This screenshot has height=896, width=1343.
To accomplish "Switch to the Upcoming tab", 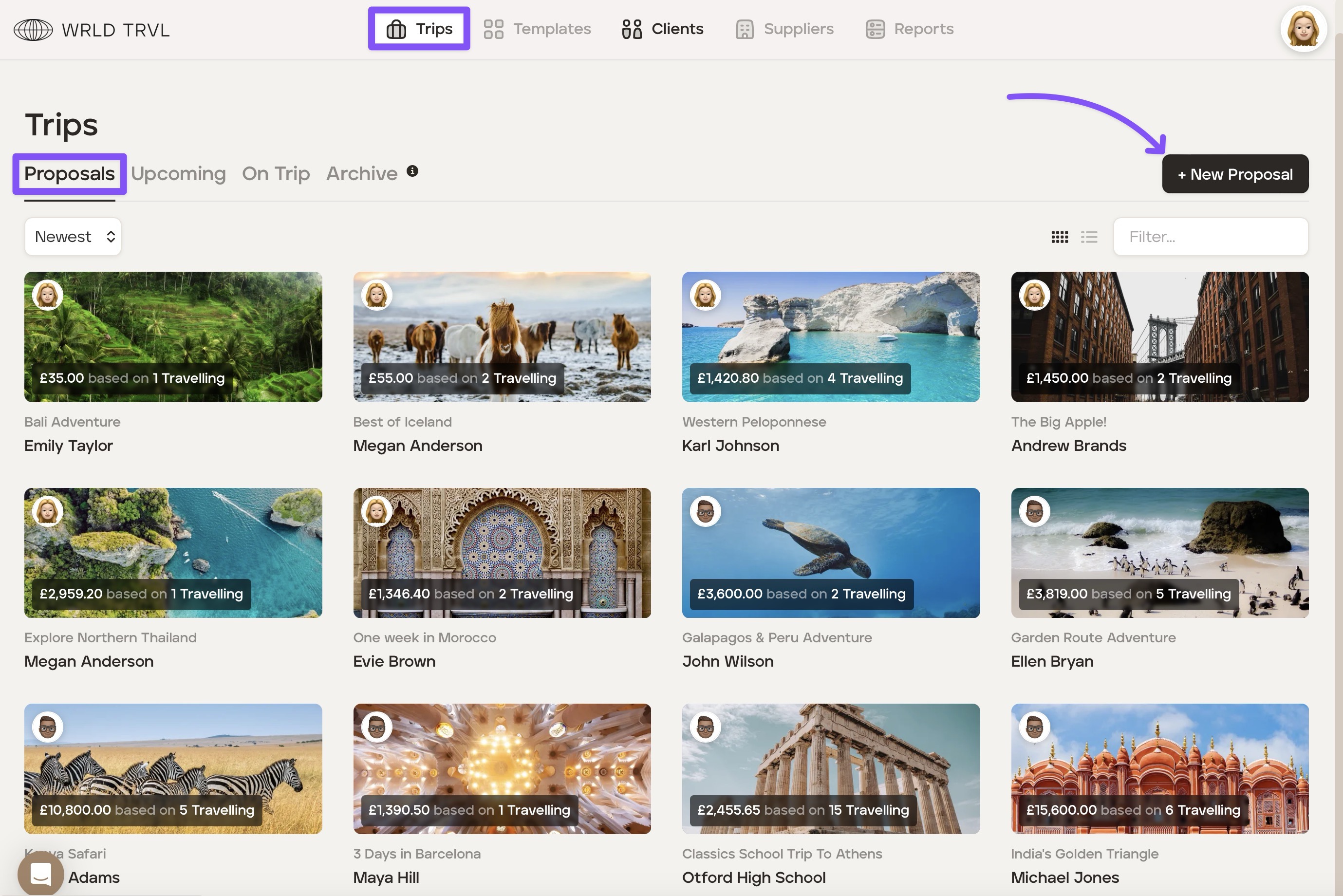I will tap(178, 174).
